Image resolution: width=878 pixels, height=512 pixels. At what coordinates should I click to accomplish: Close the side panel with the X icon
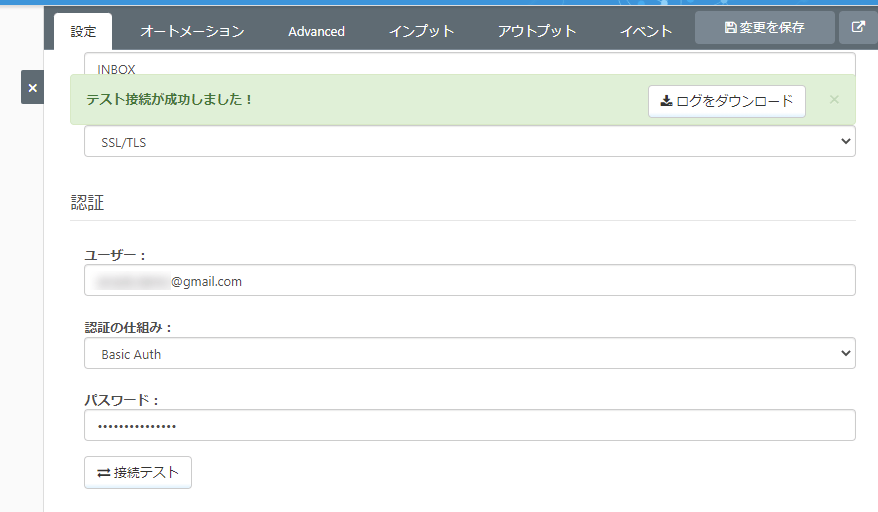32,88
